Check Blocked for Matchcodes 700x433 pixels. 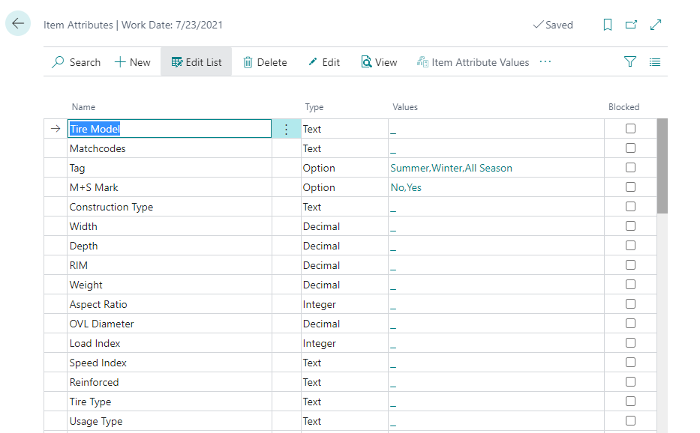point(630,148)
